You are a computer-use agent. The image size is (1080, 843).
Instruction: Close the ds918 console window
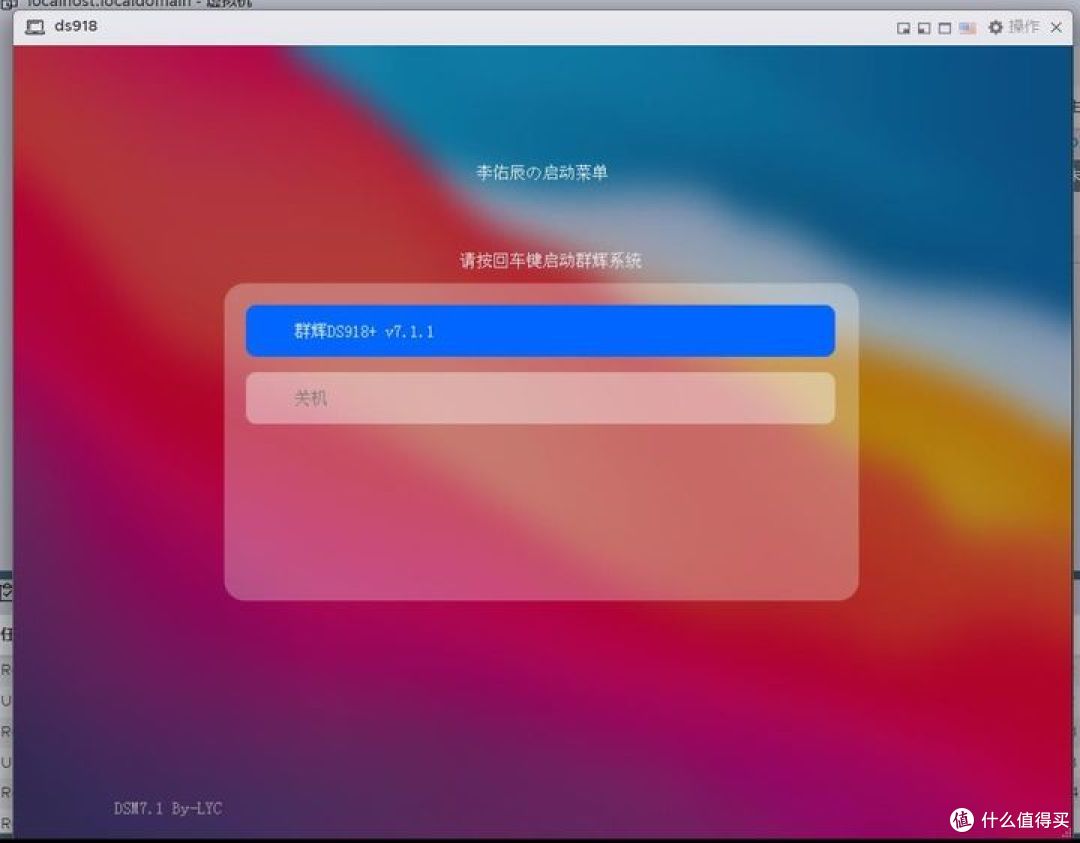click(x=1056, y=28)
